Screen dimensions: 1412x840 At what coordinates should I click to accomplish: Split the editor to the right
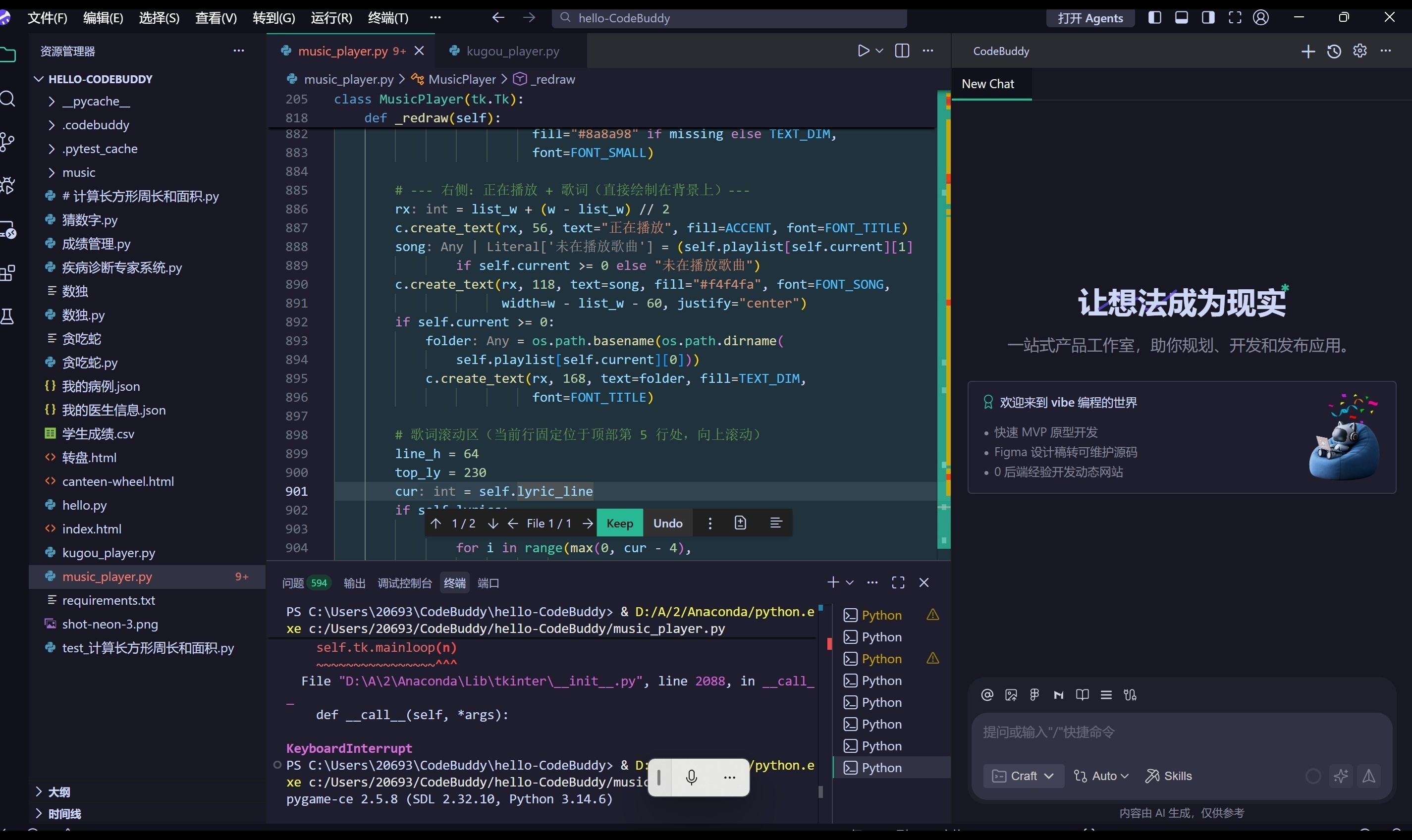click(x=902, y=51)
